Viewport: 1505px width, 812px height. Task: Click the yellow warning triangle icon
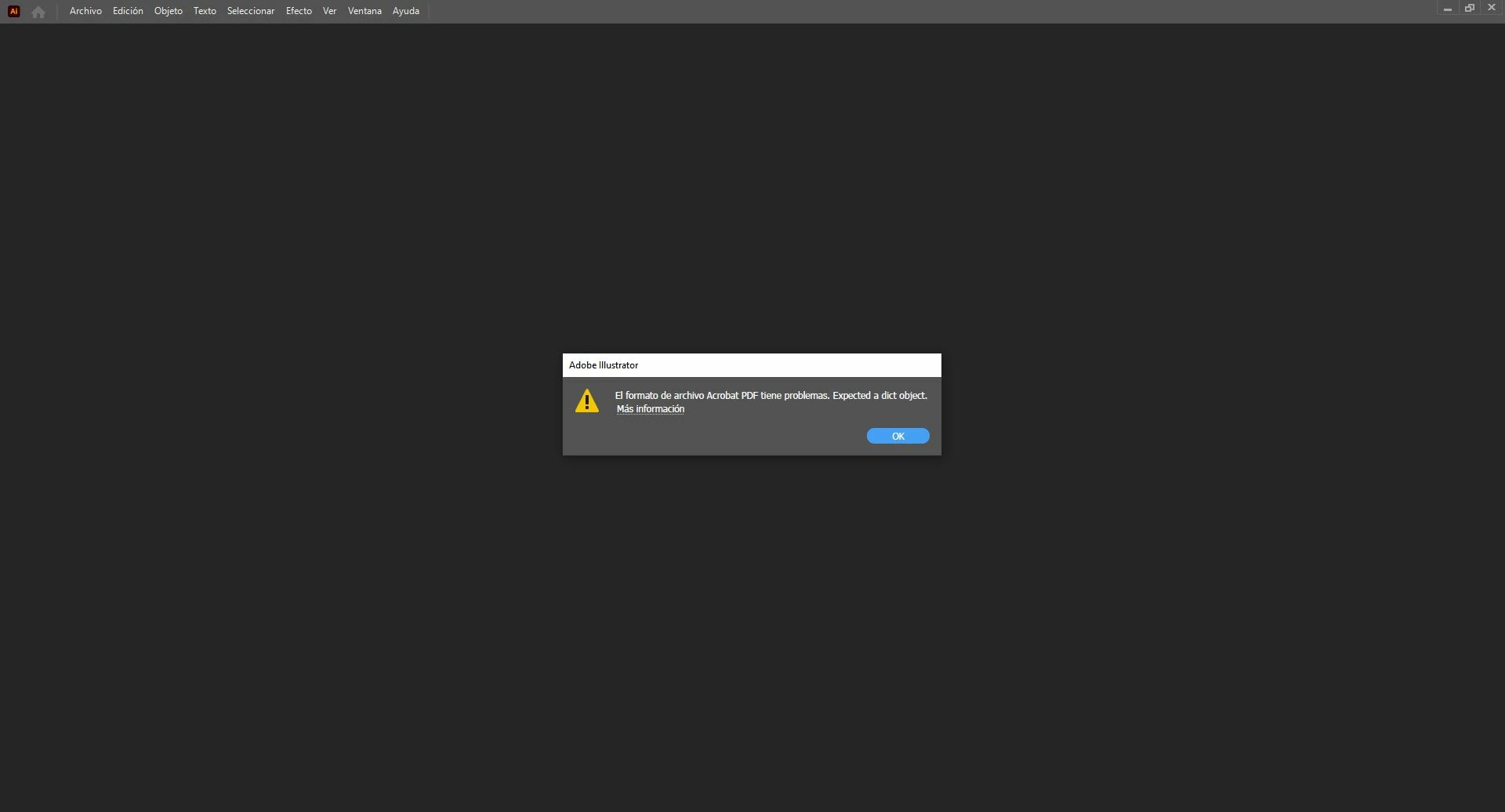pyautogui.click(x=587, y=401)
